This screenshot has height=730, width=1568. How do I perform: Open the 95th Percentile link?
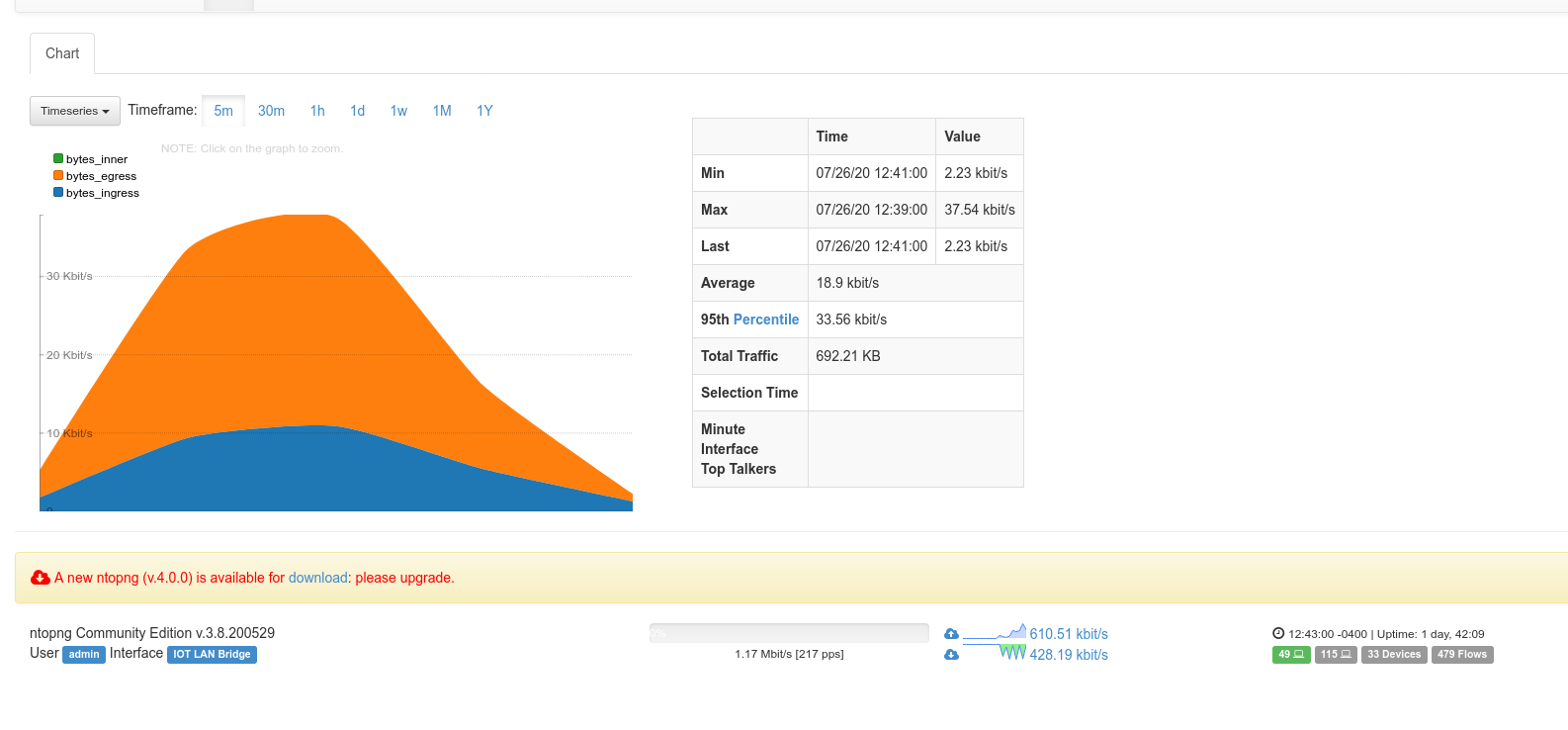tap(765, 319)
